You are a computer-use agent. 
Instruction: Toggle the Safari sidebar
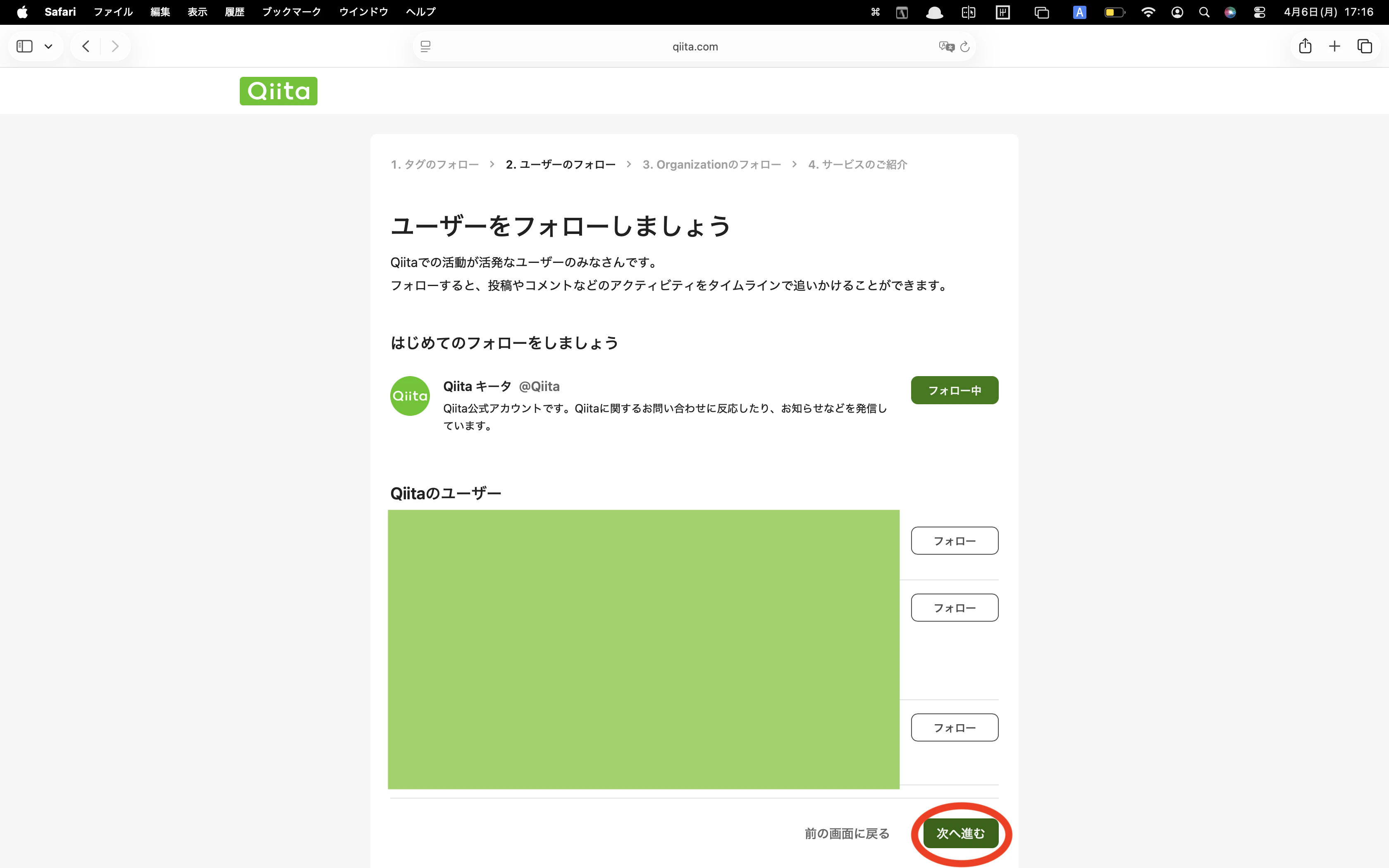25,46
